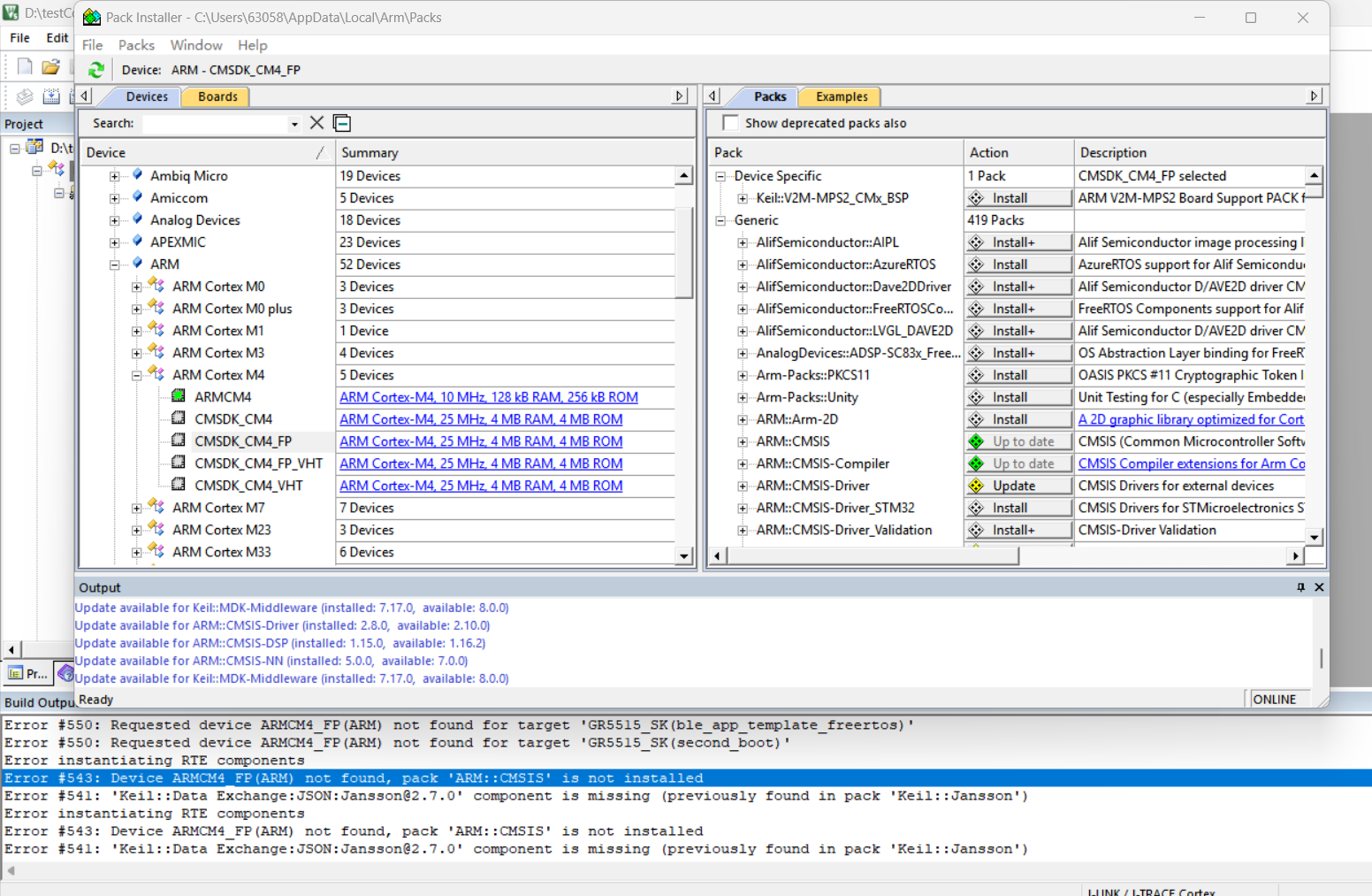This screenshot has height=896, width=1372.
Task: Click the Pack Installer title bar icon
Action: coord(92,17)
